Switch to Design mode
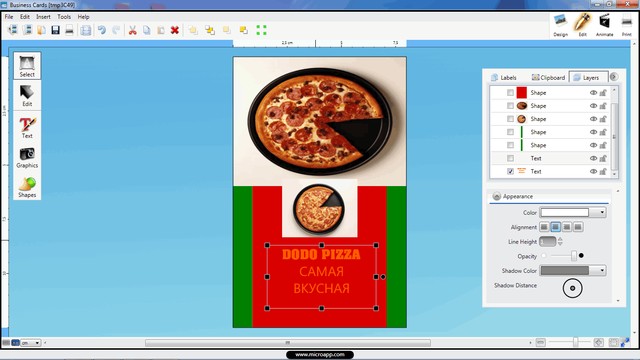 (560, 25)
